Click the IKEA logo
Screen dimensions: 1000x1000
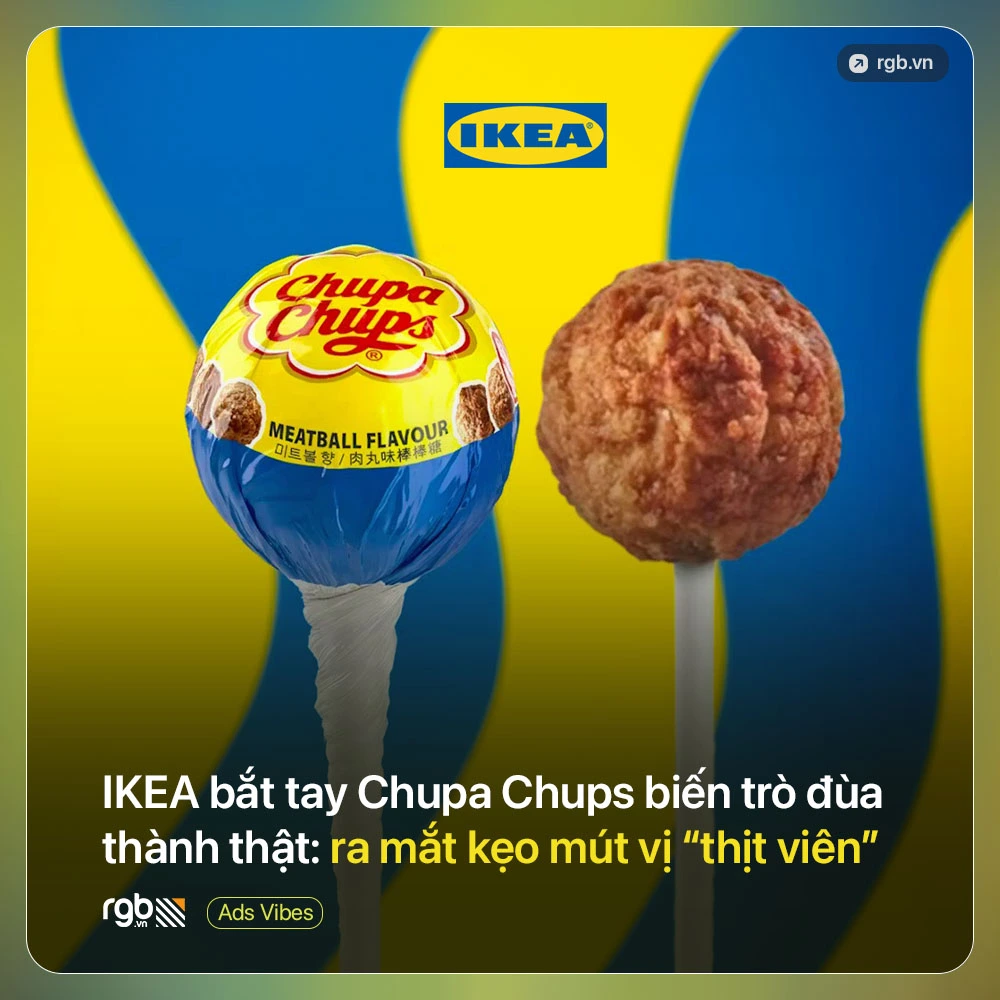tap(525, 135)
